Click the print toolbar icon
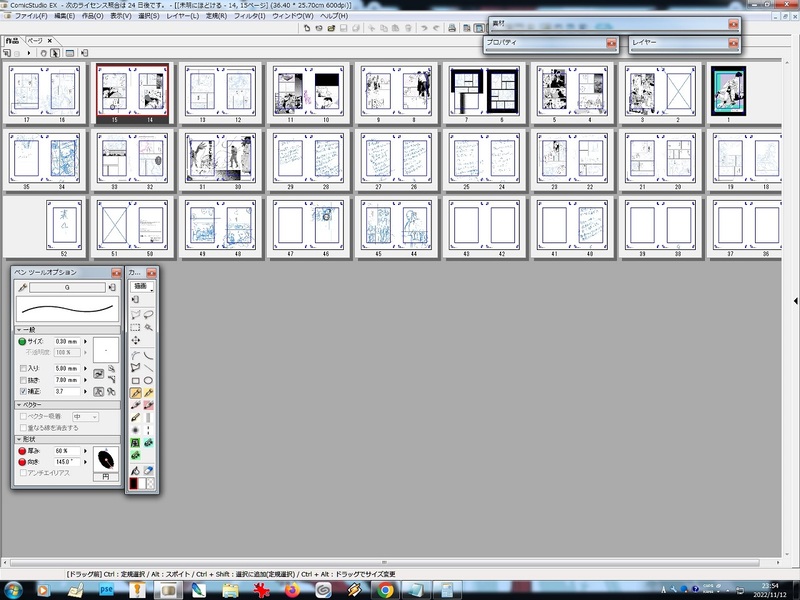 pyautogui.click(x=452, y=28)
